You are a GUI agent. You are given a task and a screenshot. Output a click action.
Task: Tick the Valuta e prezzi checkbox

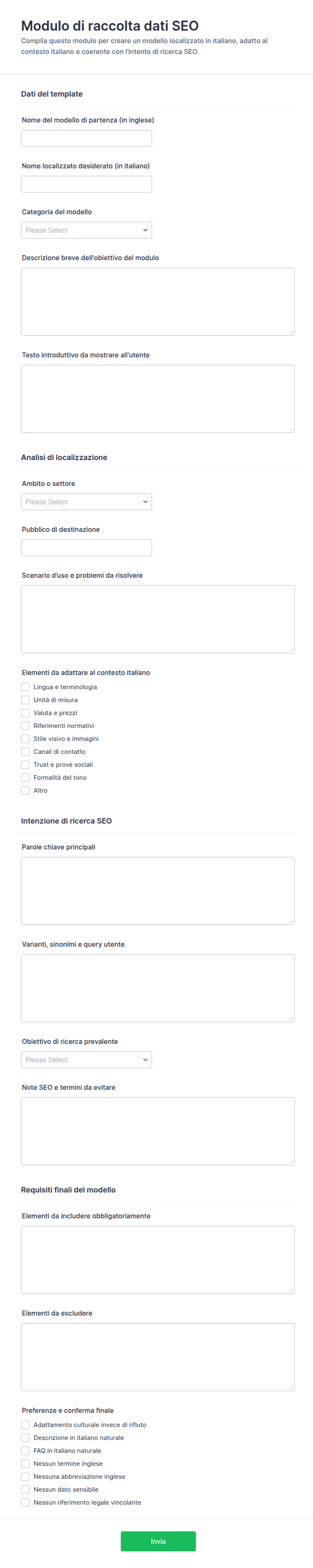25,713
